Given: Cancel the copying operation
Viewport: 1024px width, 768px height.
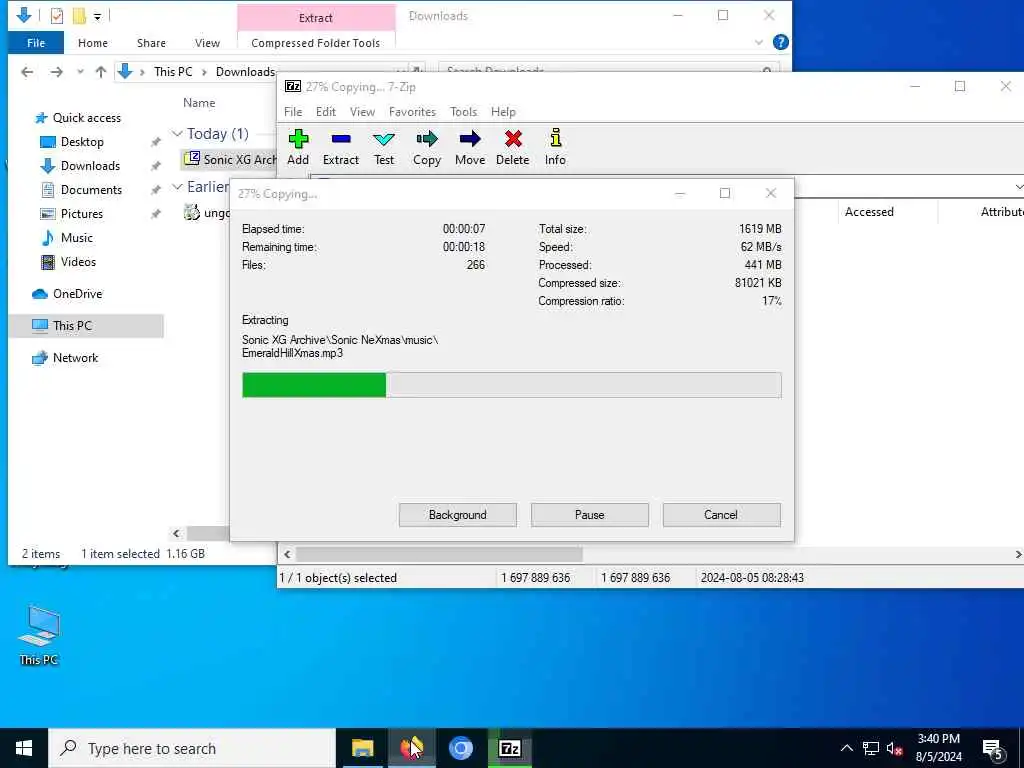Looking at the screenshot, I should (721, 515).
